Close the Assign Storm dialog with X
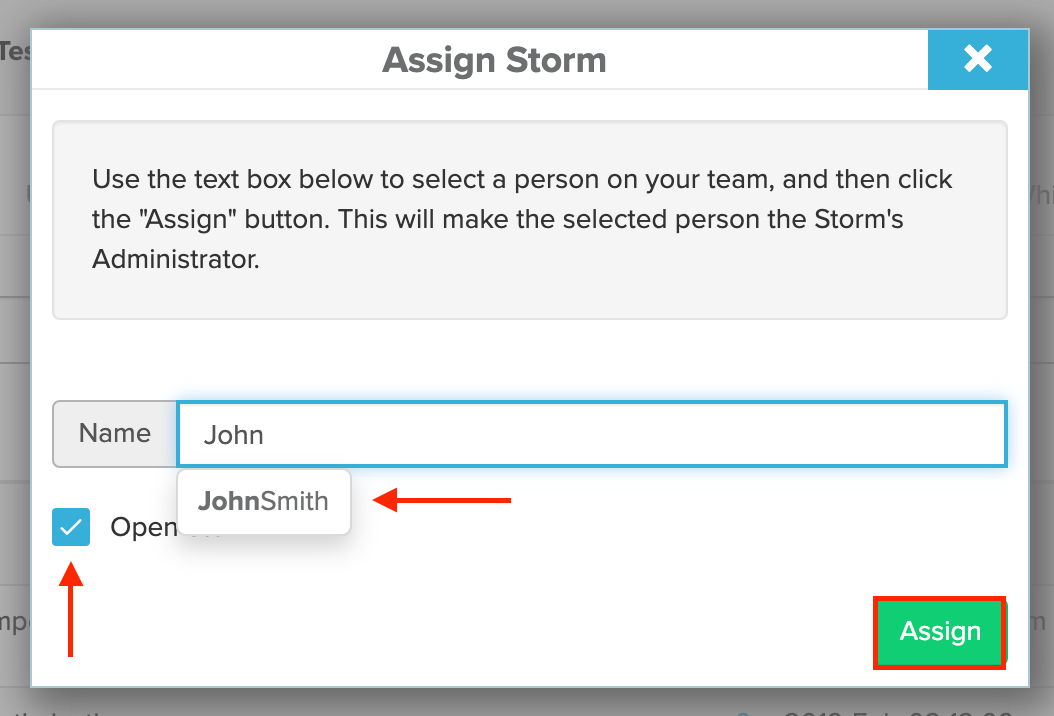The width and height of the screenshot is (1054, 716). point(977,59)
